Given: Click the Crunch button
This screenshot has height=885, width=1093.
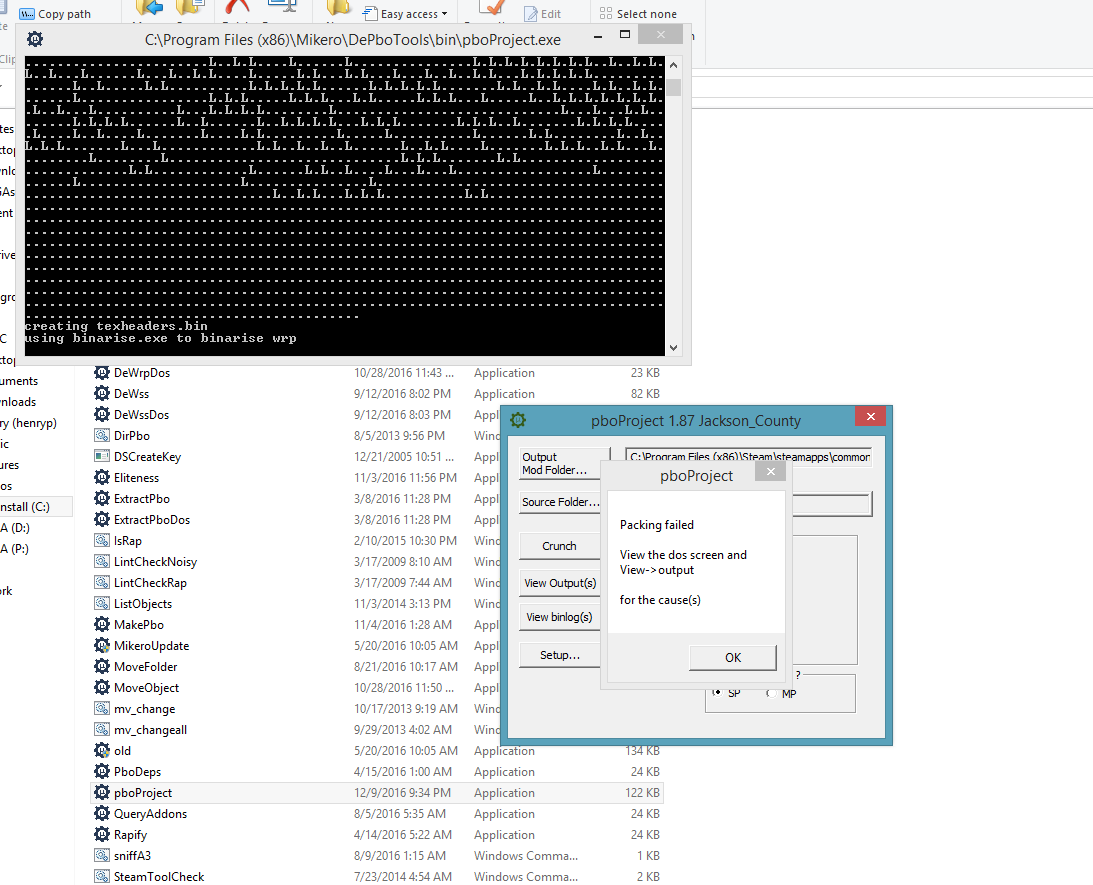Looking at the screenshot, I should tap(560, 546).
